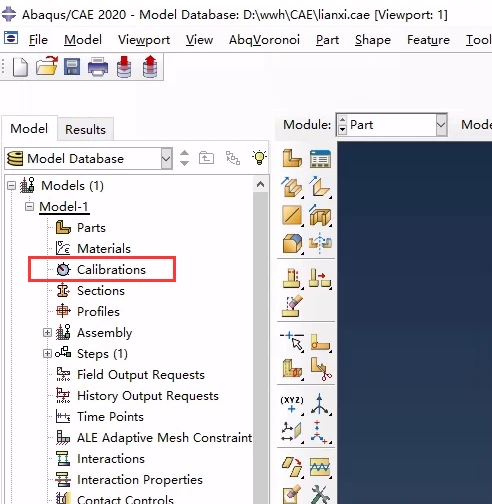The height and width of the screenshot is (504, 492).
Task: Select the Create Round or Fillet tool
Action: click(292, 244)
